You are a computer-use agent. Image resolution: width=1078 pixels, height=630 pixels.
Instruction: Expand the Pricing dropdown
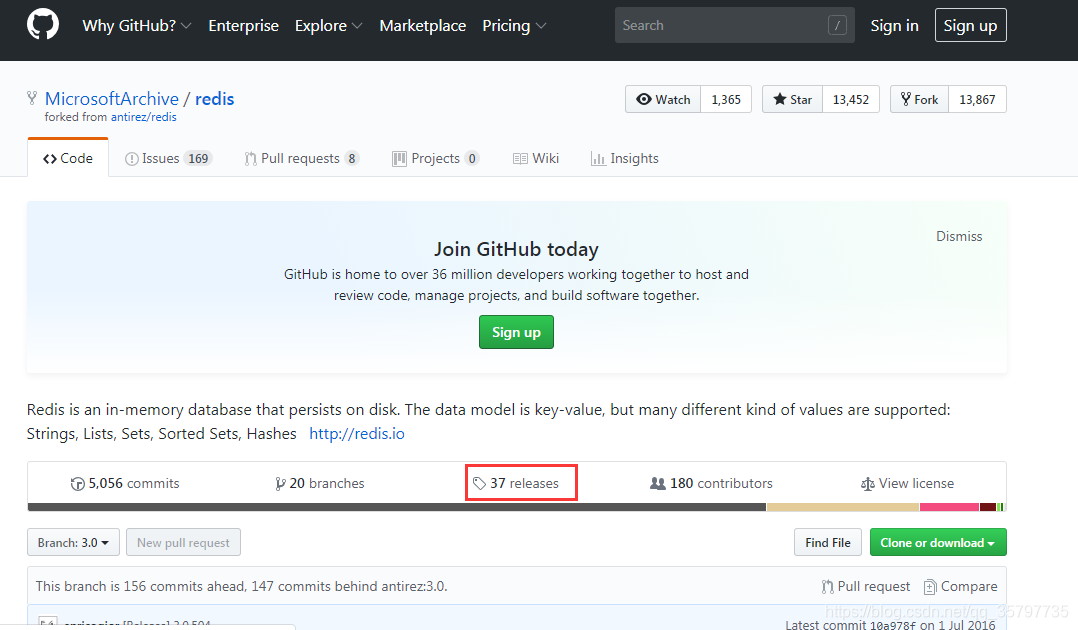click(514, 25)
